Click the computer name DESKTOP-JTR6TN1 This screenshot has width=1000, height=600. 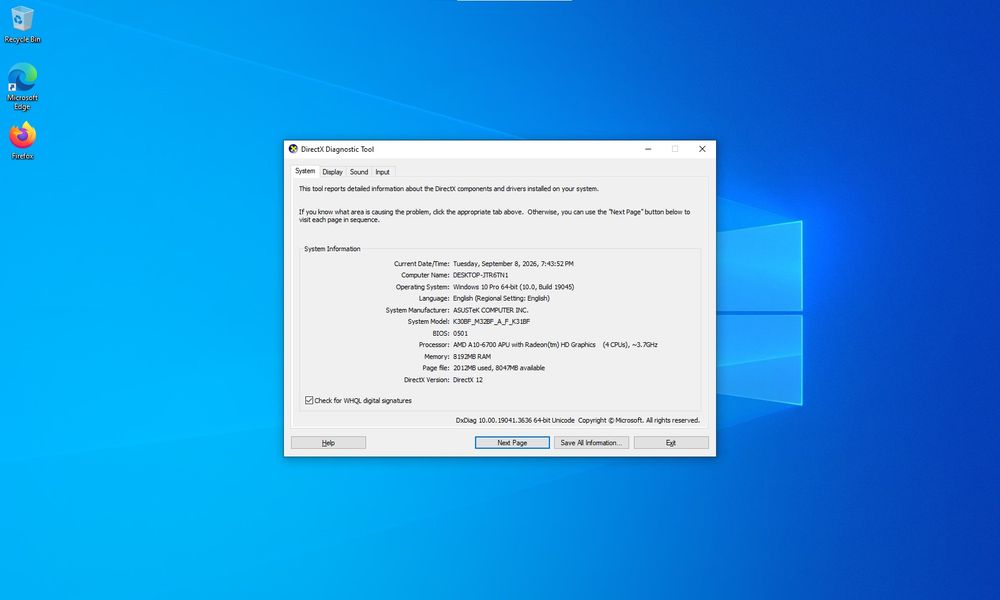(481, 275)
